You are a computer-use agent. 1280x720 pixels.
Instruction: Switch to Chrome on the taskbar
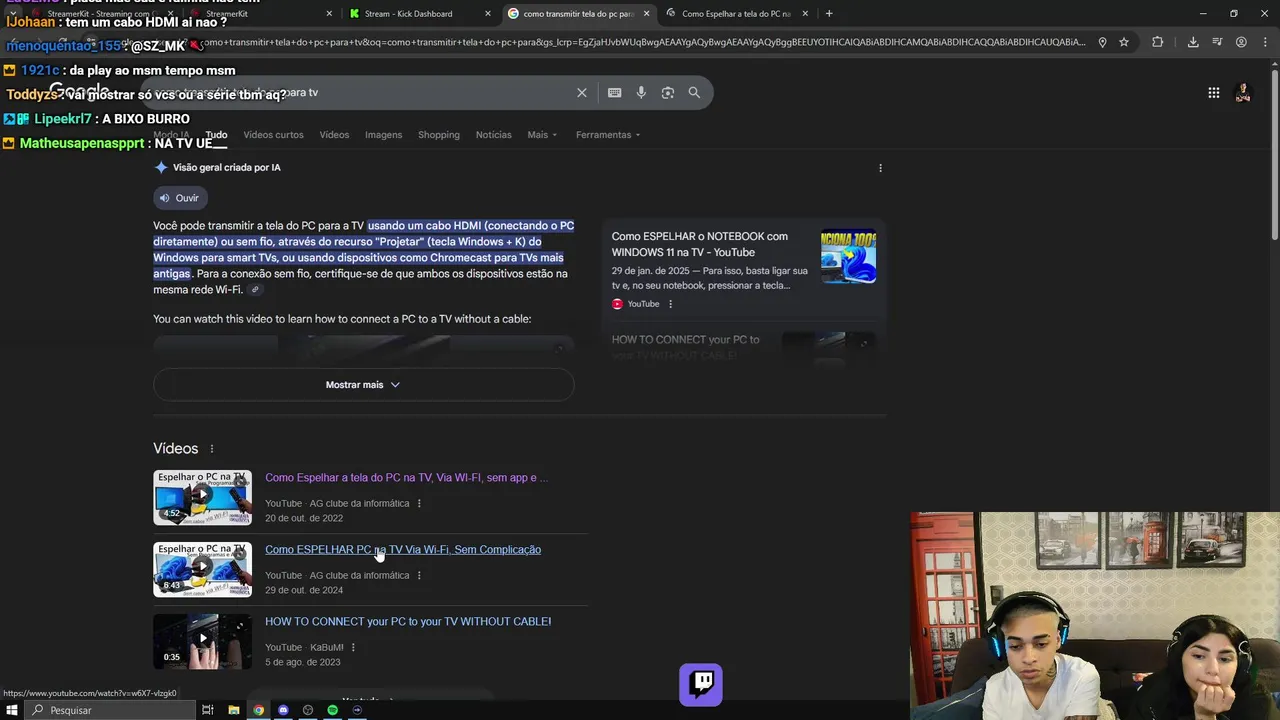tap(259, 710)
